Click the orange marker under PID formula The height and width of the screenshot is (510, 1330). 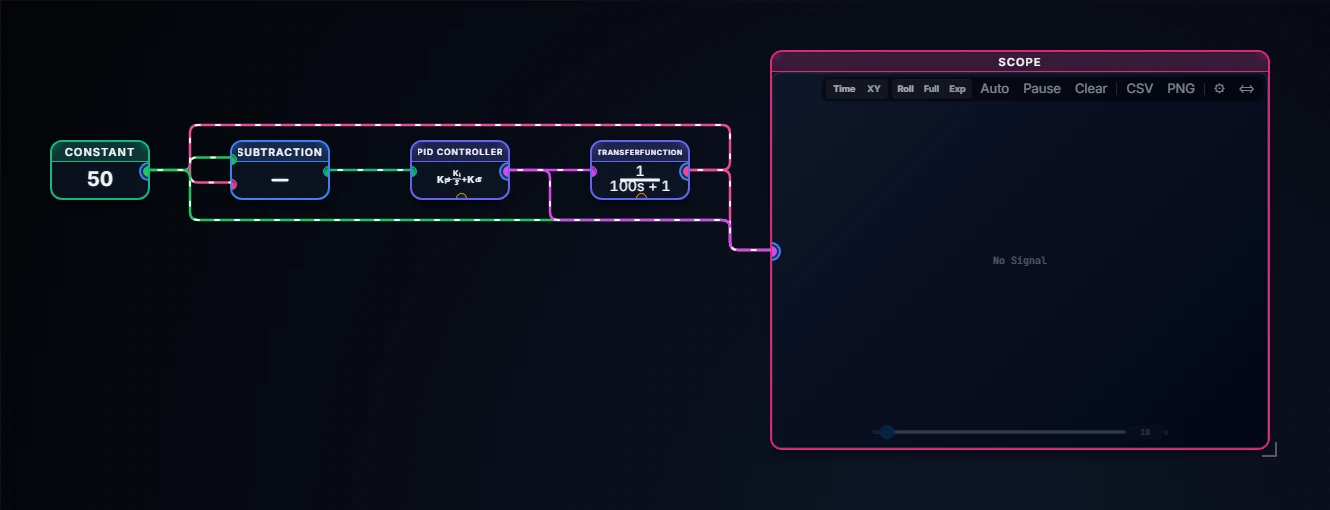[x=461, y=197]
